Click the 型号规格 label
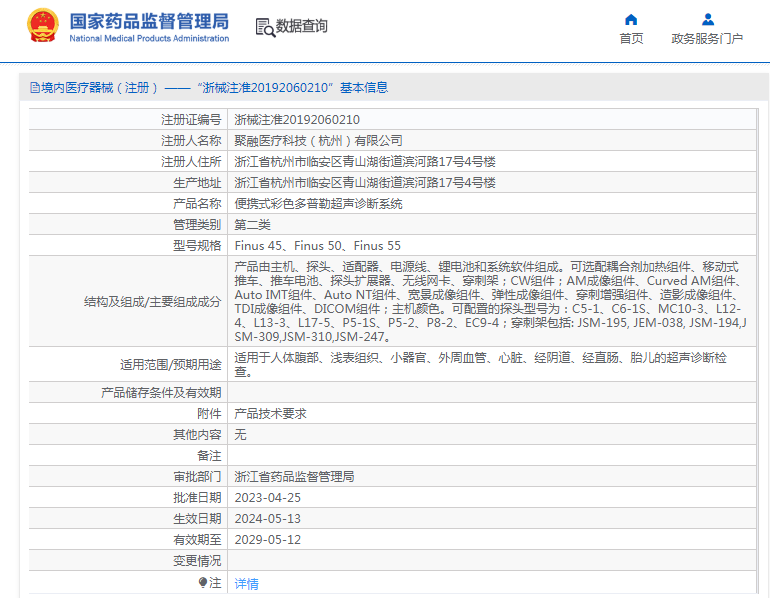Screen dimensions: 770x598 click(197, 245)
